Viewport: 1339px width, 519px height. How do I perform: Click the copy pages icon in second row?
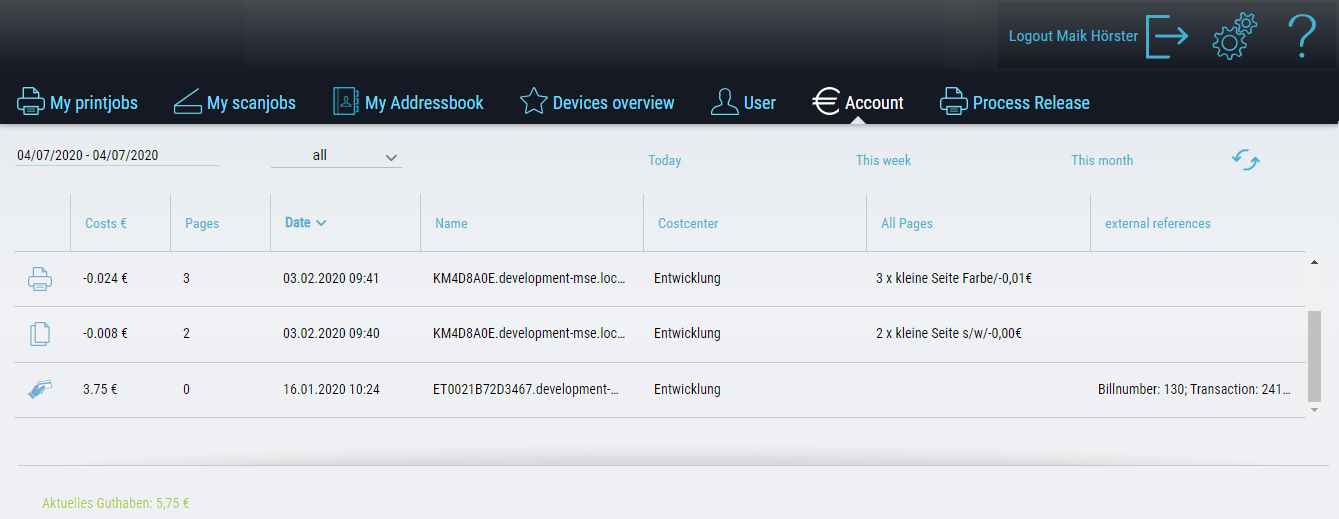click(40, 334)
